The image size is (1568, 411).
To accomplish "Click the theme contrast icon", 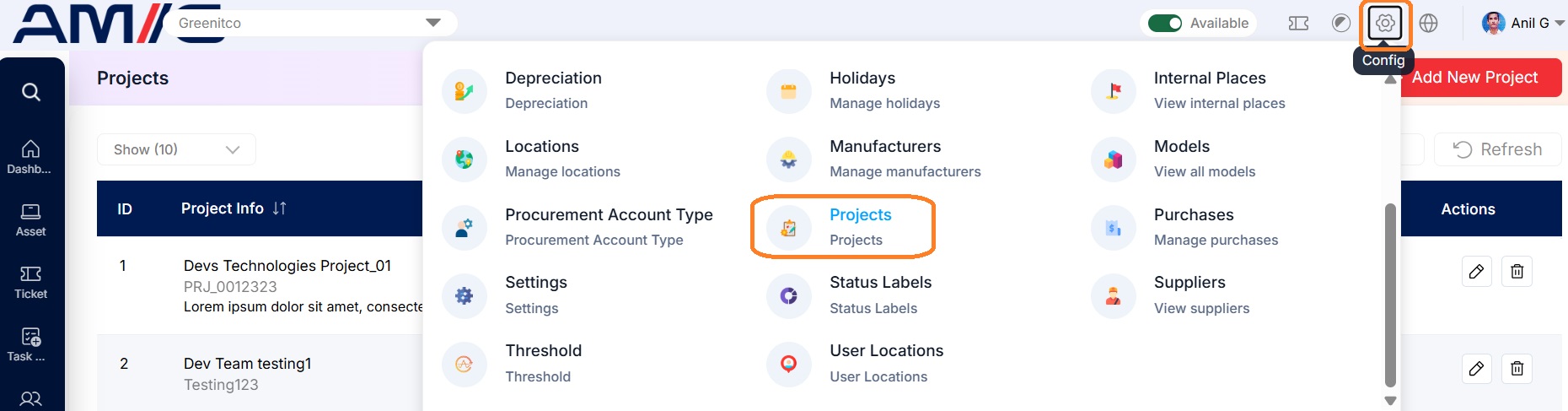I will click(1341, 23).
